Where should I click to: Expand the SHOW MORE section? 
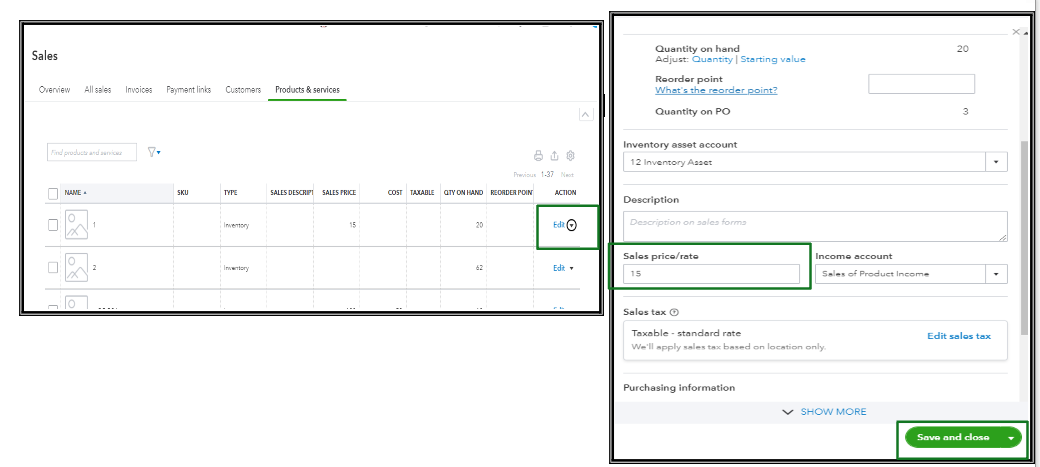coord(824,412)
